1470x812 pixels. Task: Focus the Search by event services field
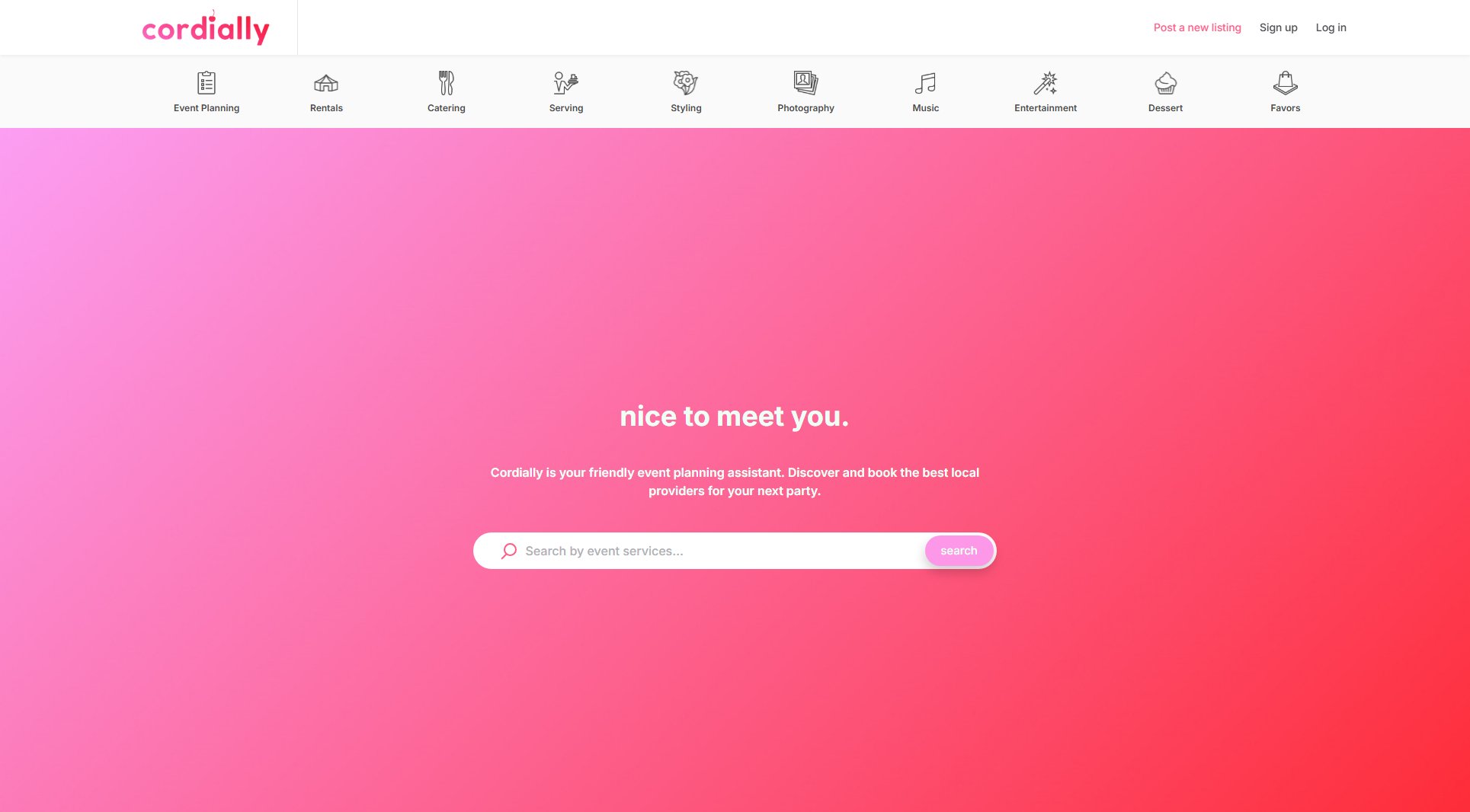[716, 551]
